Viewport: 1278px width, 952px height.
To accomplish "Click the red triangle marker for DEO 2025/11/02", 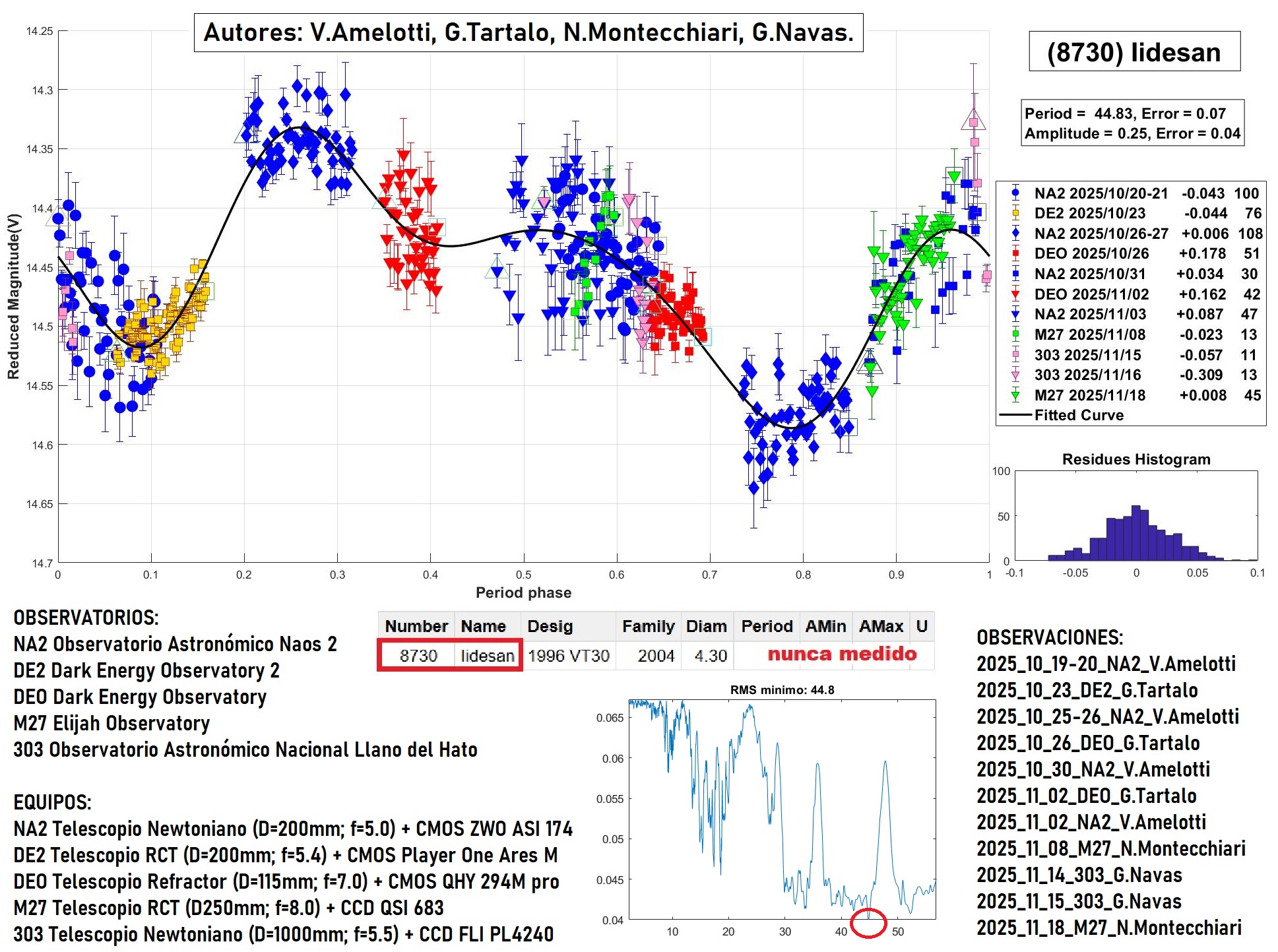I will click(x=1015, y=294).
